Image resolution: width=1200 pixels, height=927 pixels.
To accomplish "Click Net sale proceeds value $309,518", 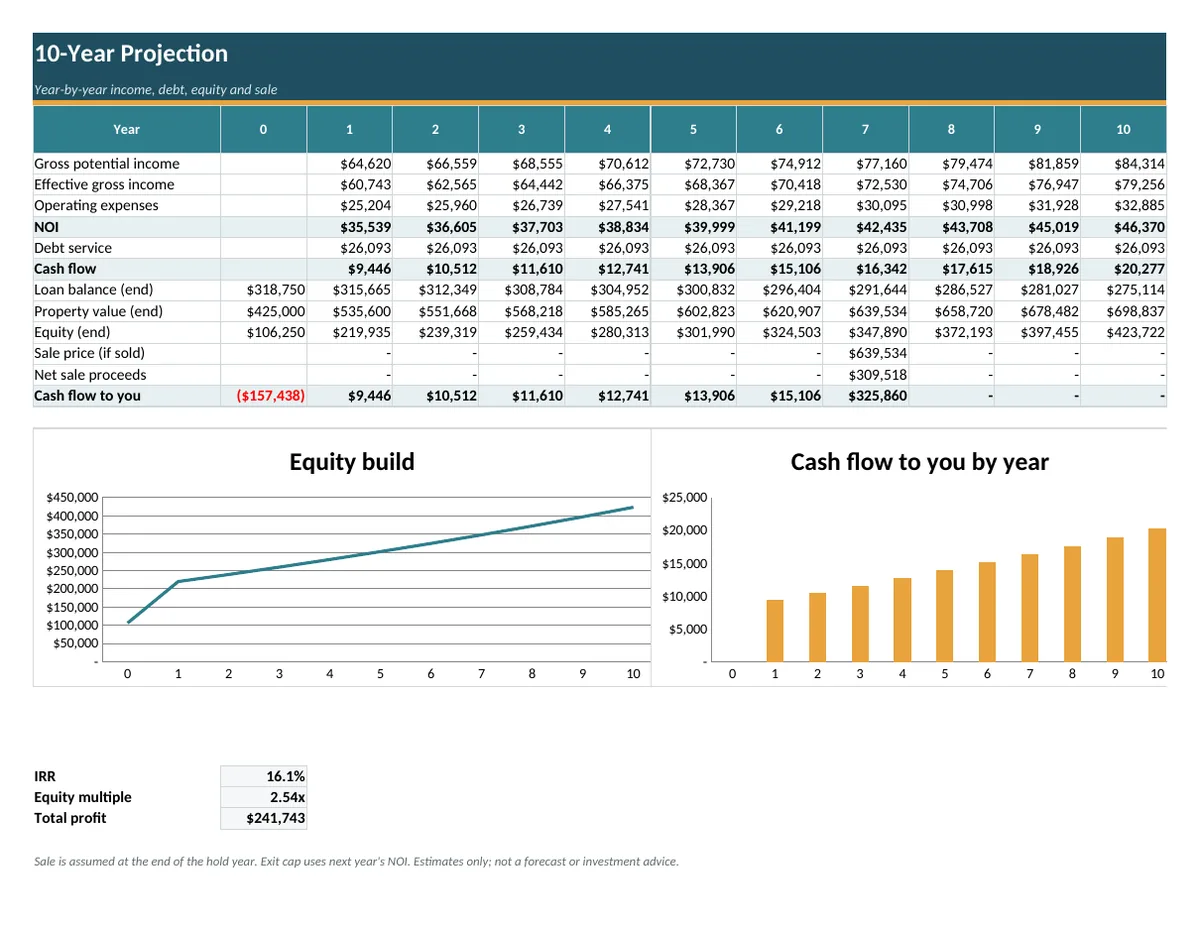I will point(866,375).
